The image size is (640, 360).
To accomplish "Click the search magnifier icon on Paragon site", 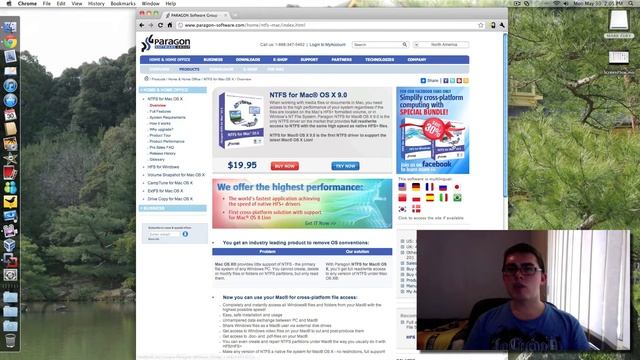I will (404, 44).
